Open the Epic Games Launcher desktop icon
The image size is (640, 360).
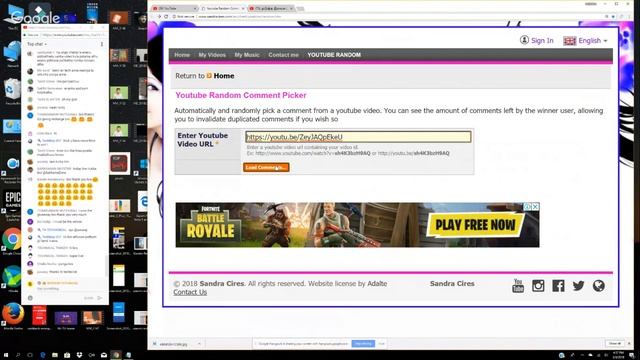[12, 204]
